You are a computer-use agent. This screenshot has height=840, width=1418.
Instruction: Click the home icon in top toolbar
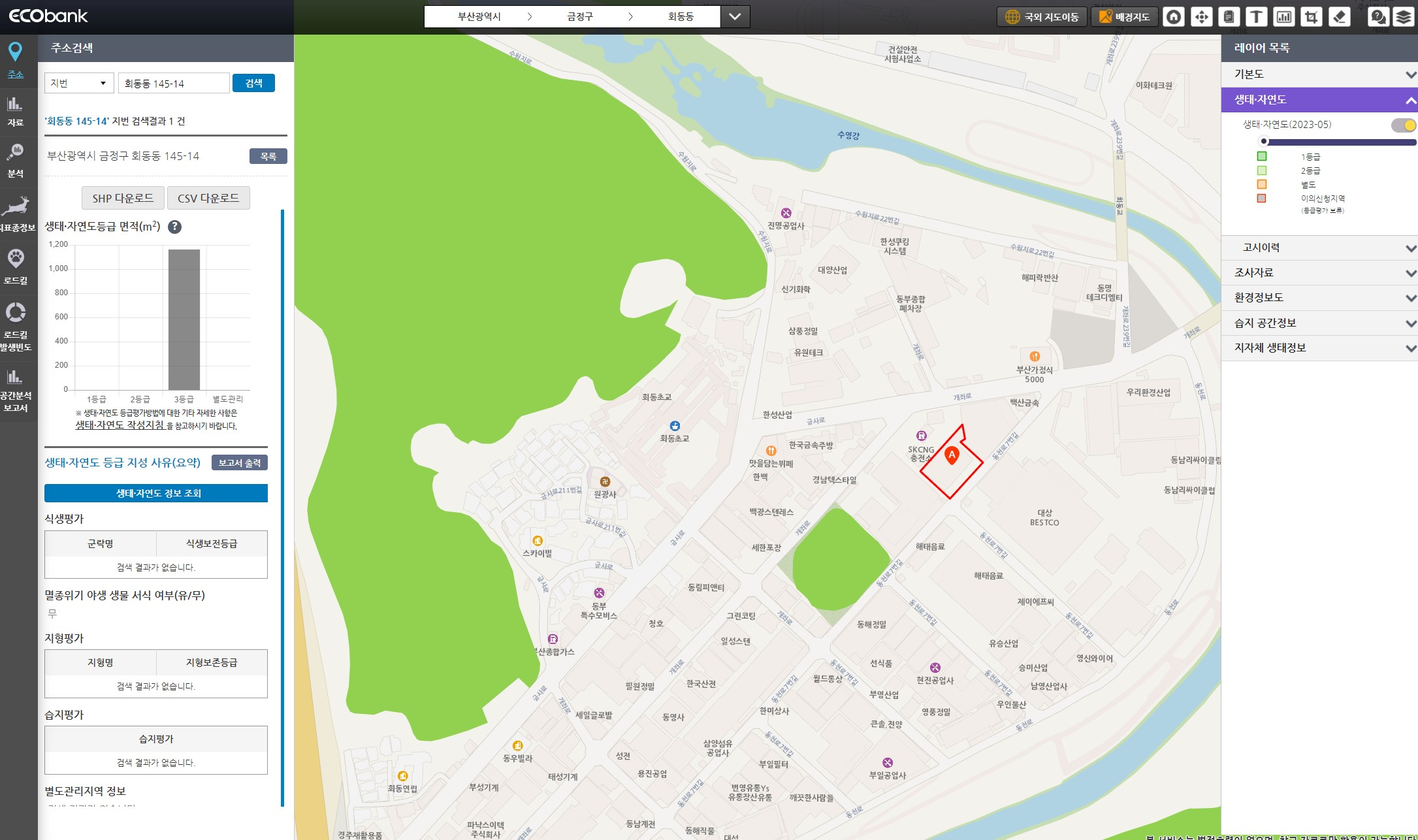[x=1174, y=17]
